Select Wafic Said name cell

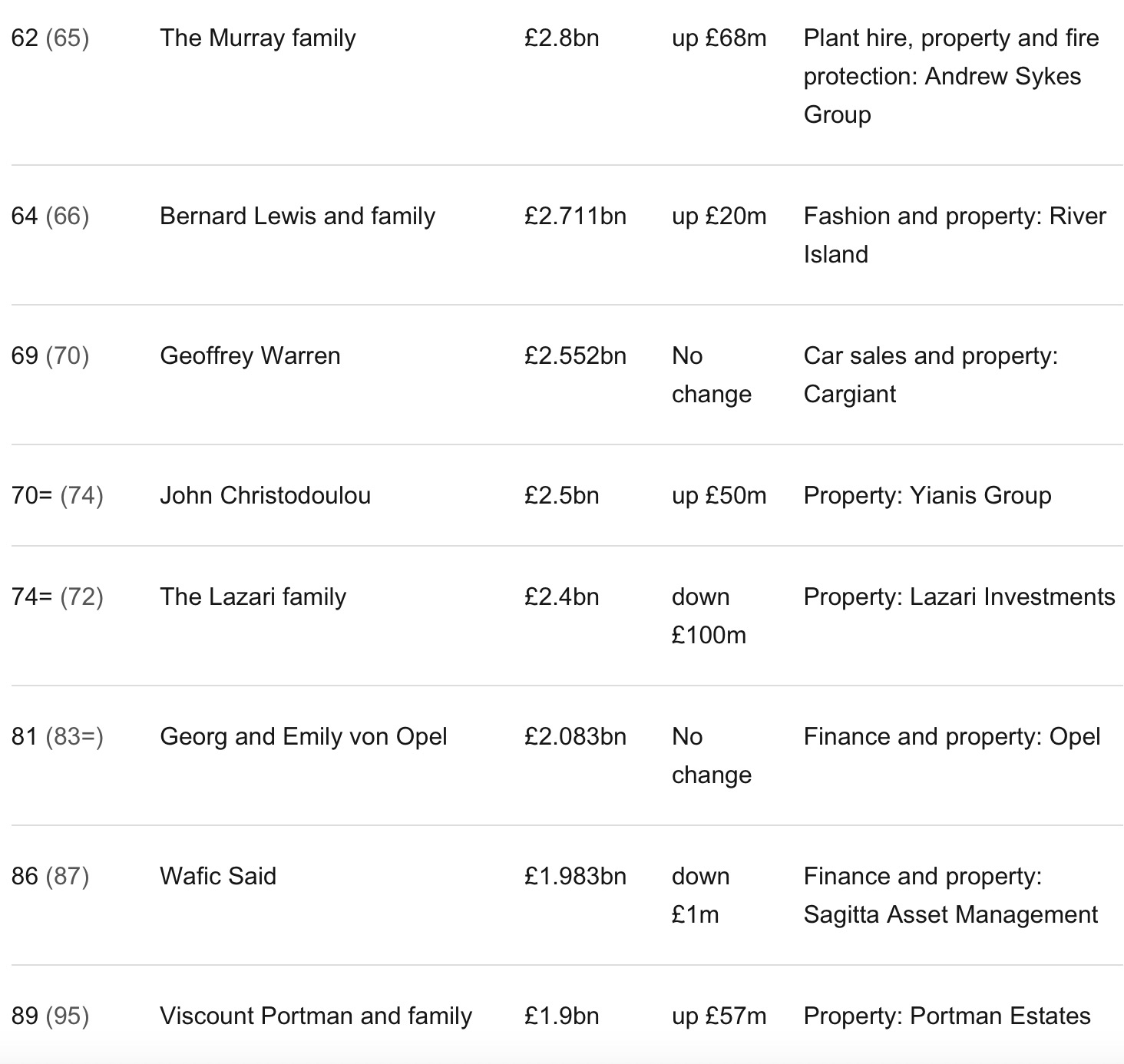[218, 877]
